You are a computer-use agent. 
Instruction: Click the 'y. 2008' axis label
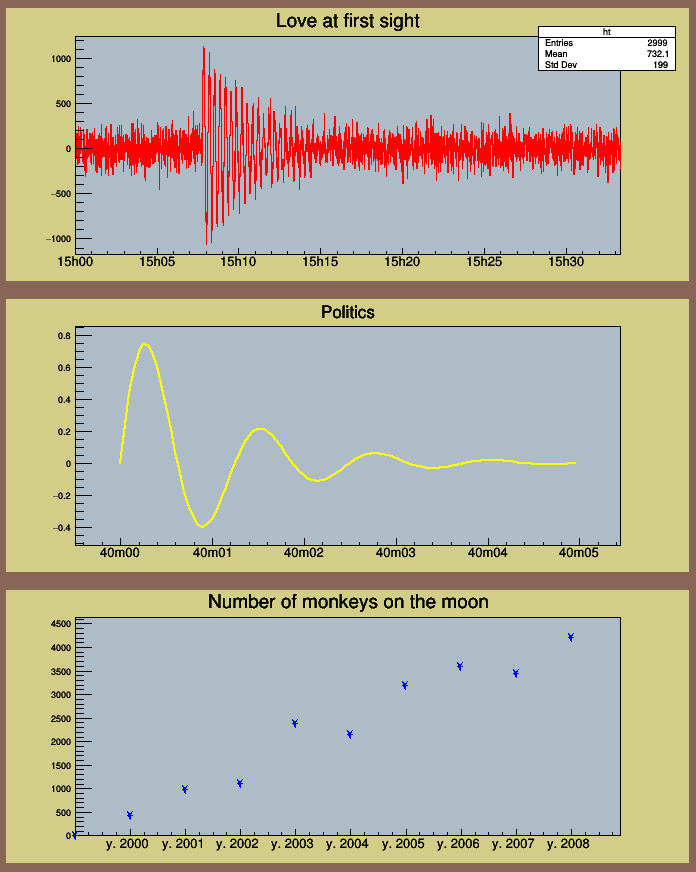tap(568, 844)
